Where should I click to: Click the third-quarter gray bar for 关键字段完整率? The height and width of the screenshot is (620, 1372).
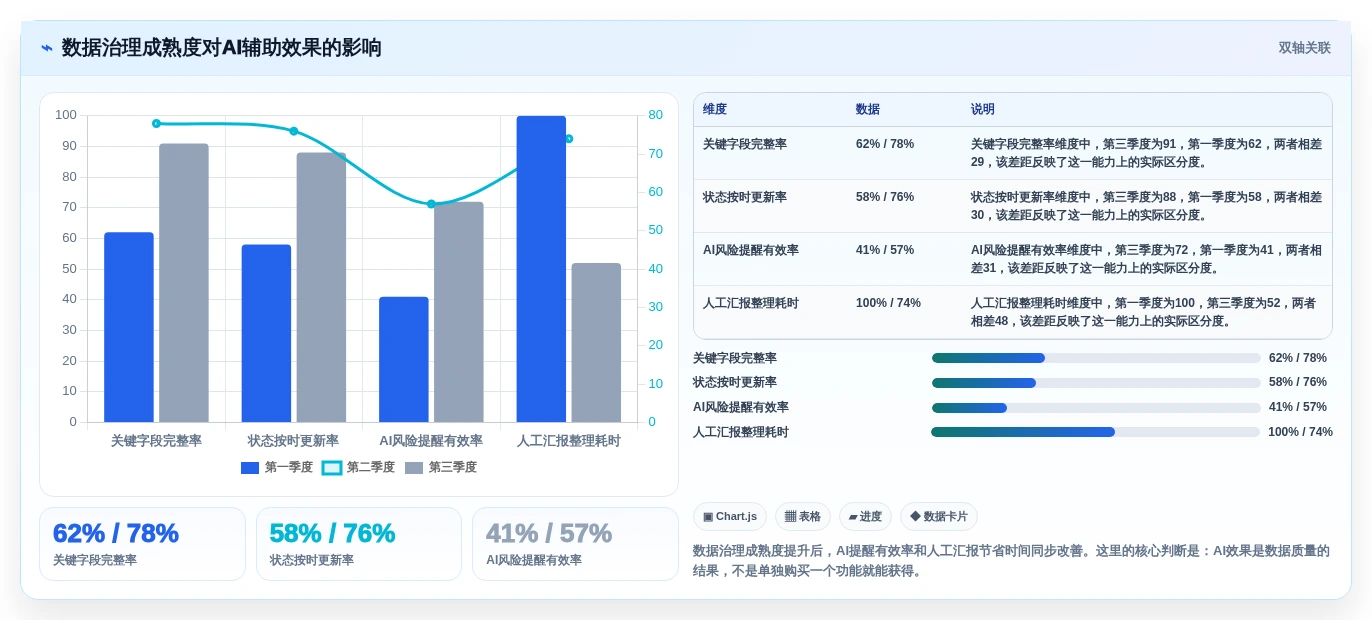pos(184,283)
